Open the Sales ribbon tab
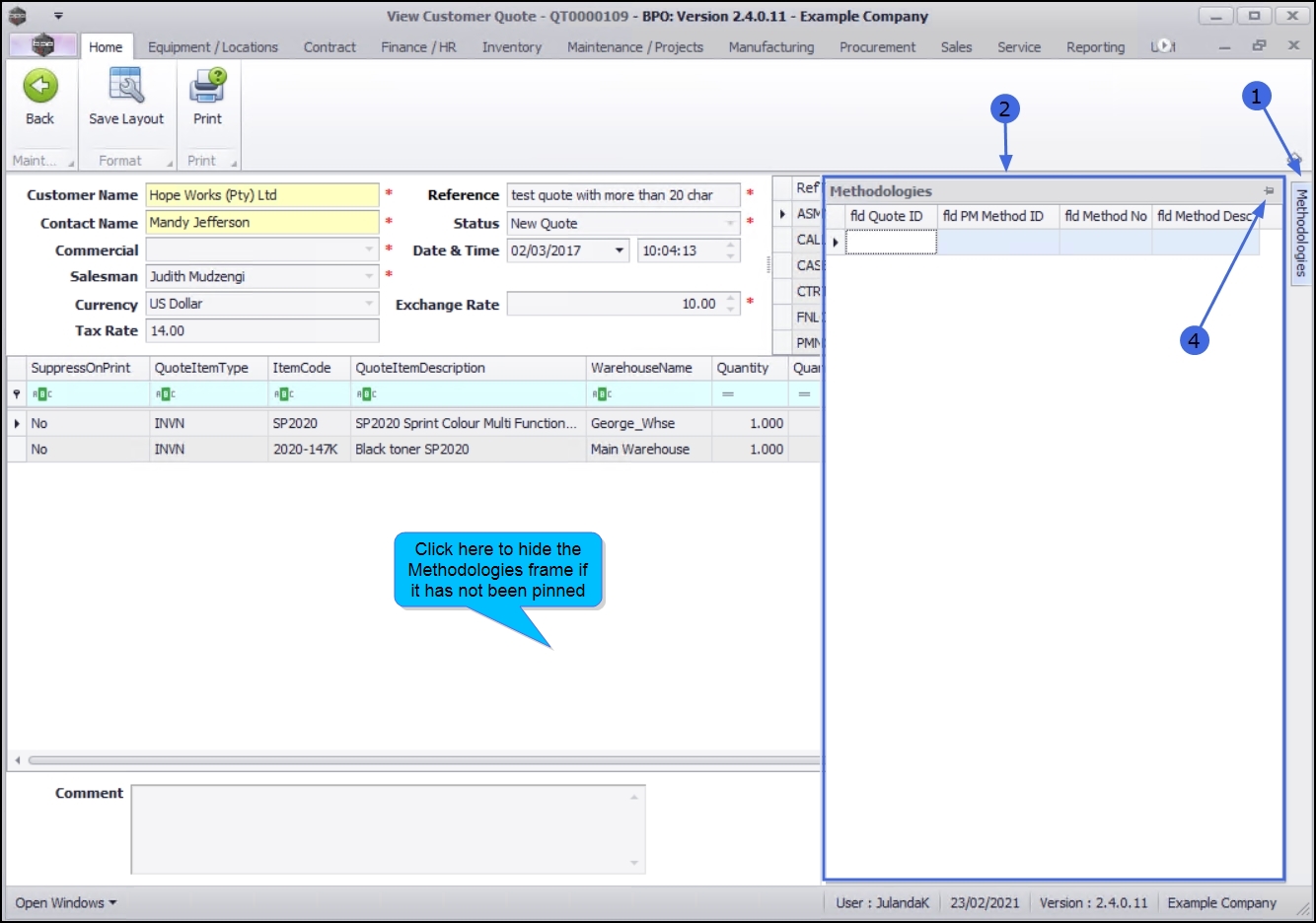 (956, 46)
